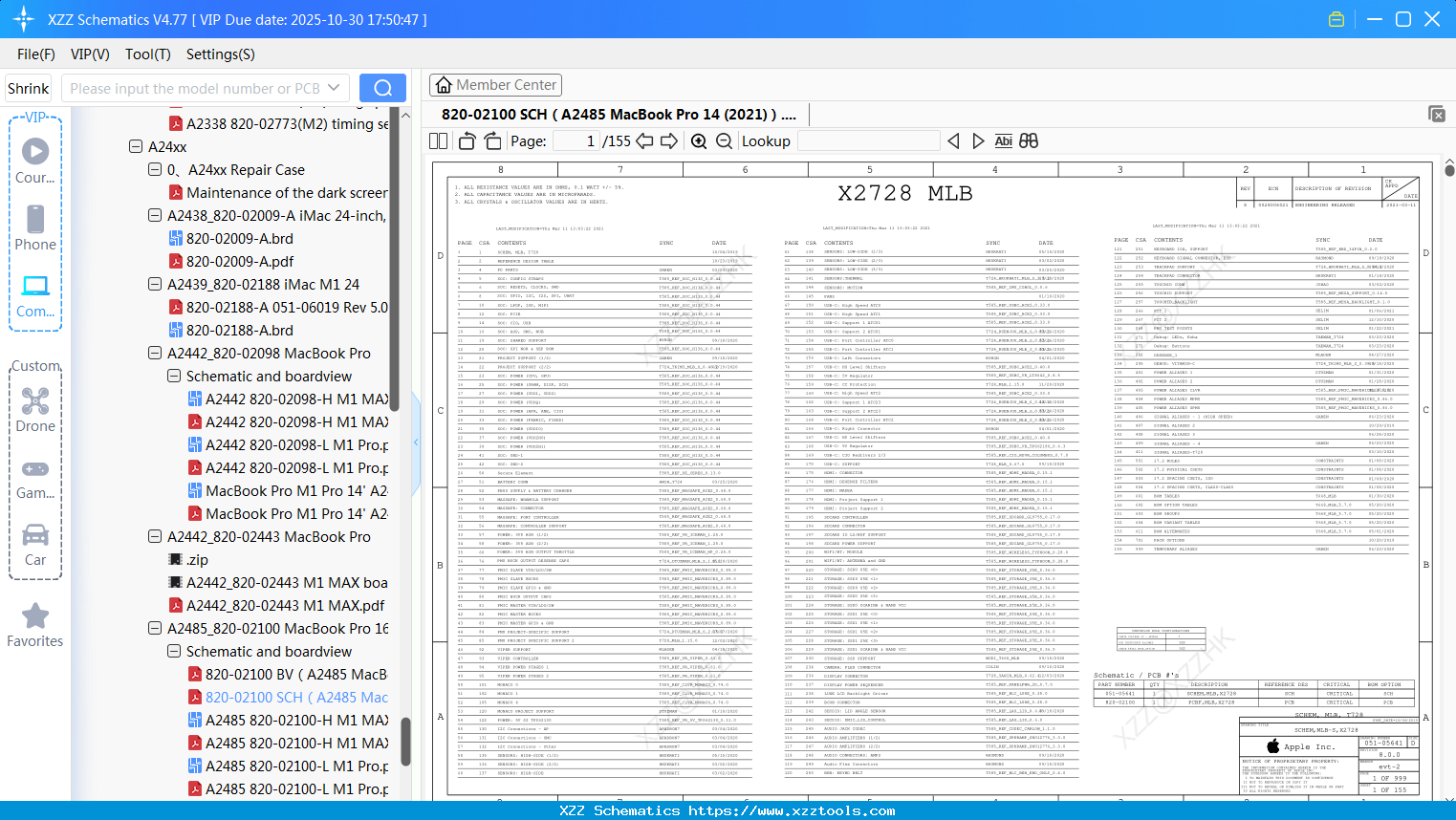Open the .zip file under A2442_820-02443
The width and height of the screenshot is (1456, 820).
coord(188,560)
